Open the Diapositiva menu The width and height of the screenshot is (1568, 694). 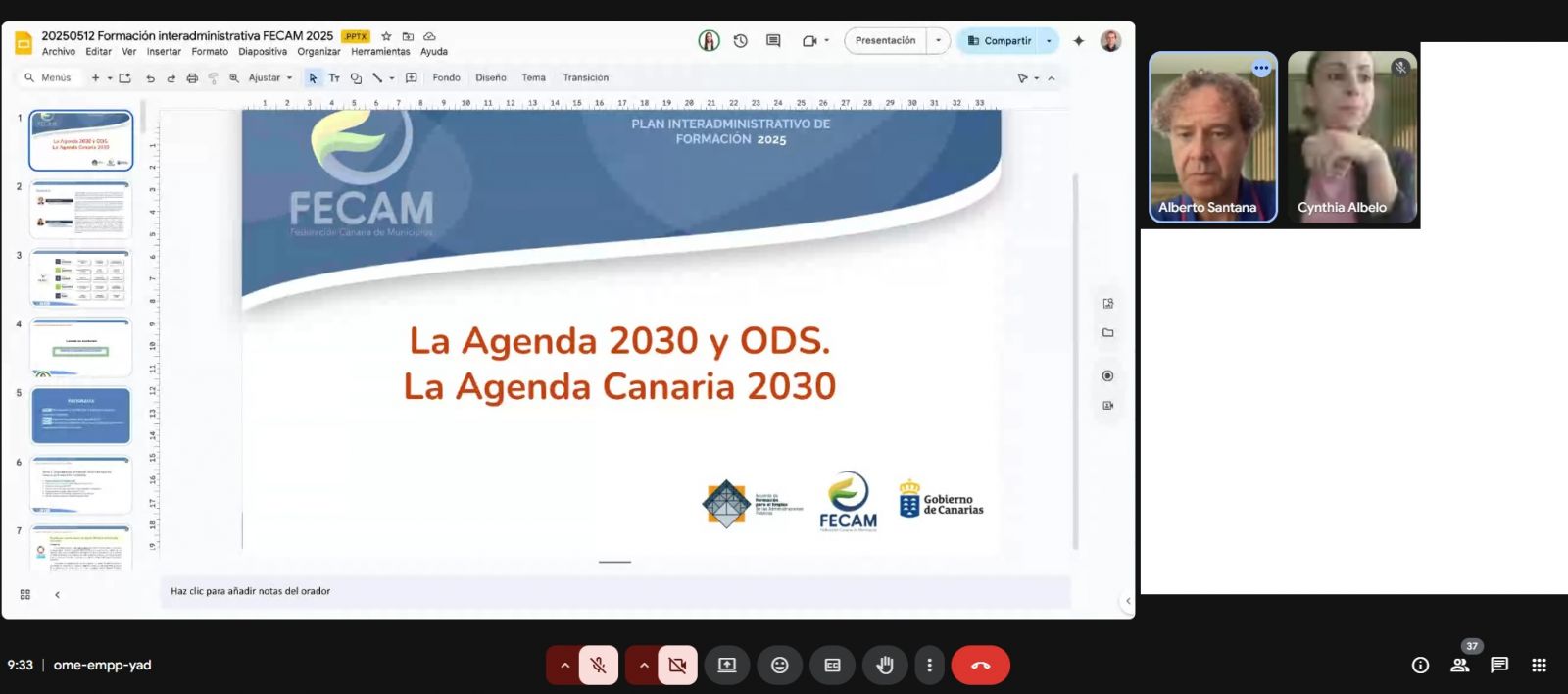pyautogui.click(x=263, y=52)
